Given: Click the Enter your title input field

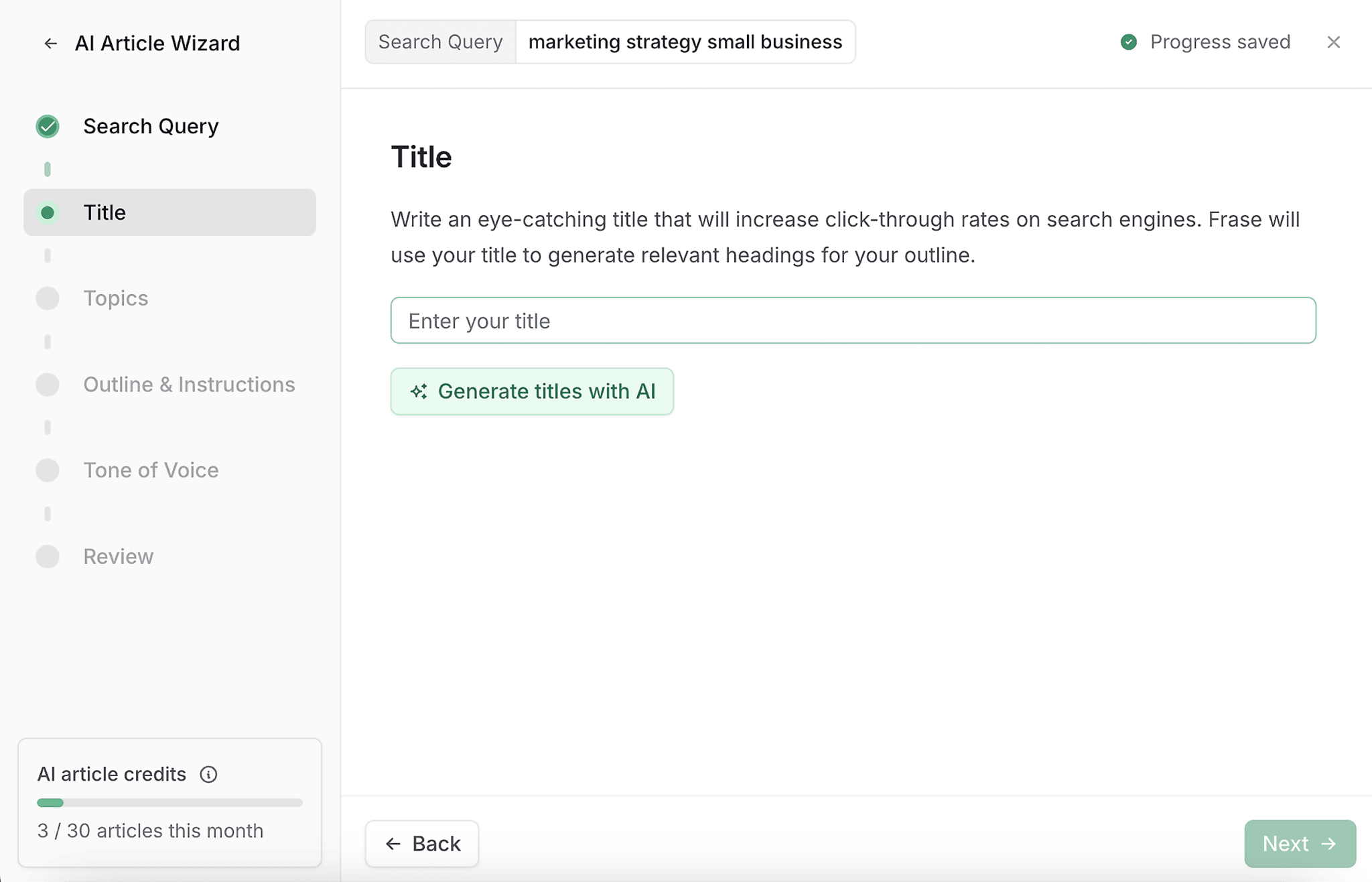Looking at the screenshot, I should coord(853,320).
